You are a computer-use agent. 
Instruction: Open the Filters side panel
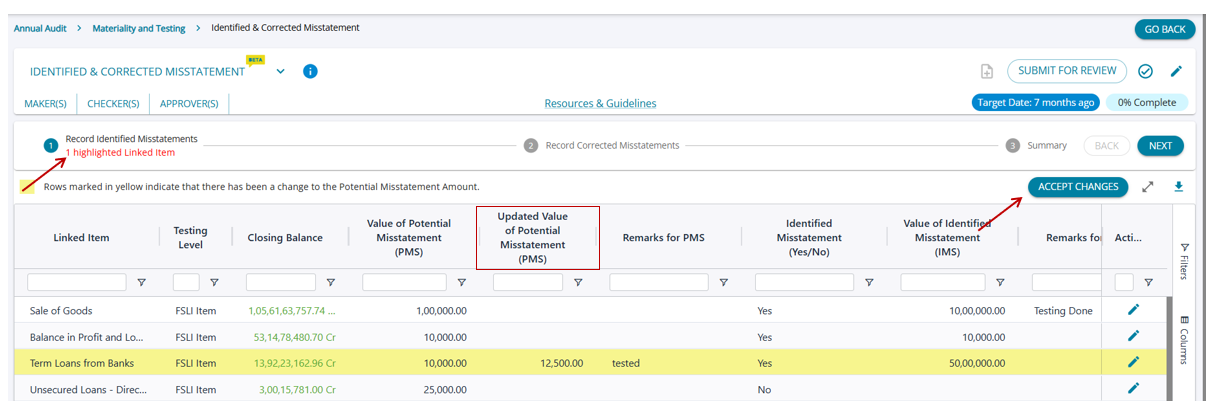(x=1185, y=260)
